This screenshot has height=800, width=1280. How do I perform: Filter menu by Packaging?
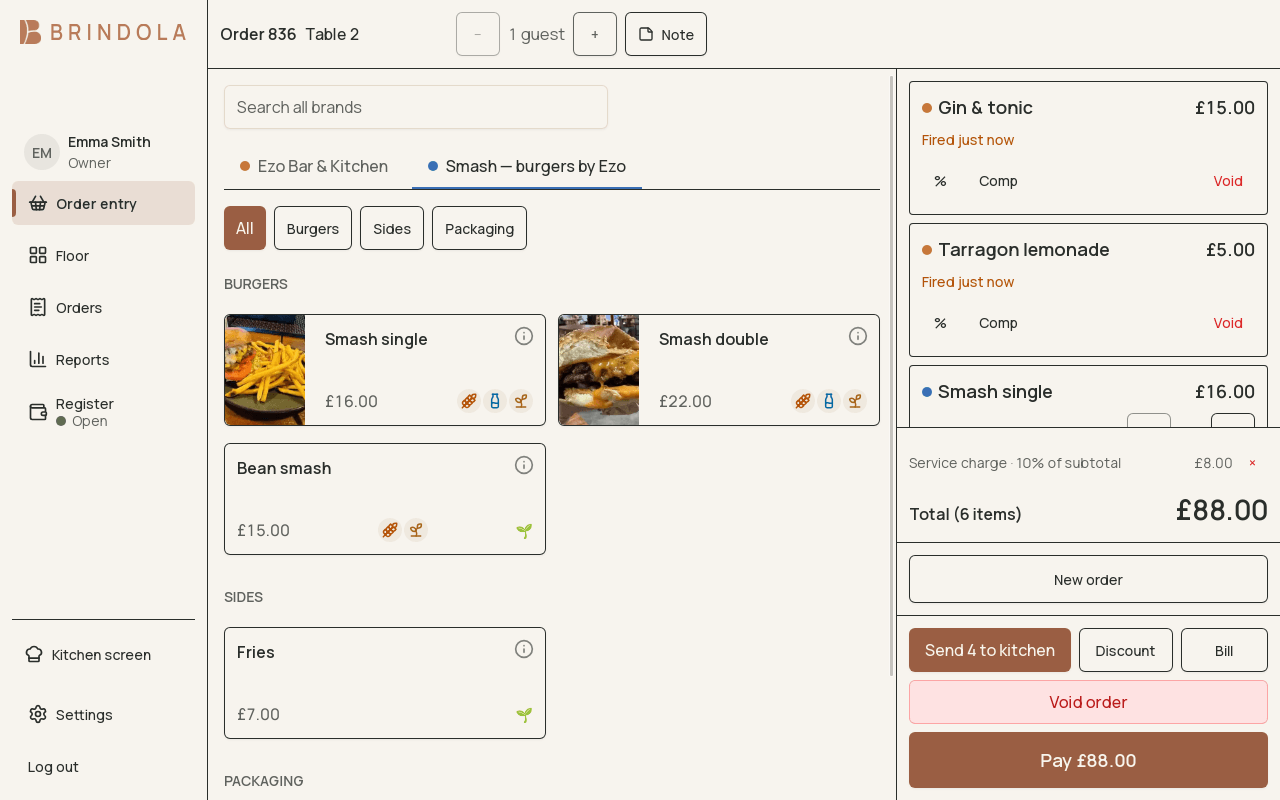(479, 228)
